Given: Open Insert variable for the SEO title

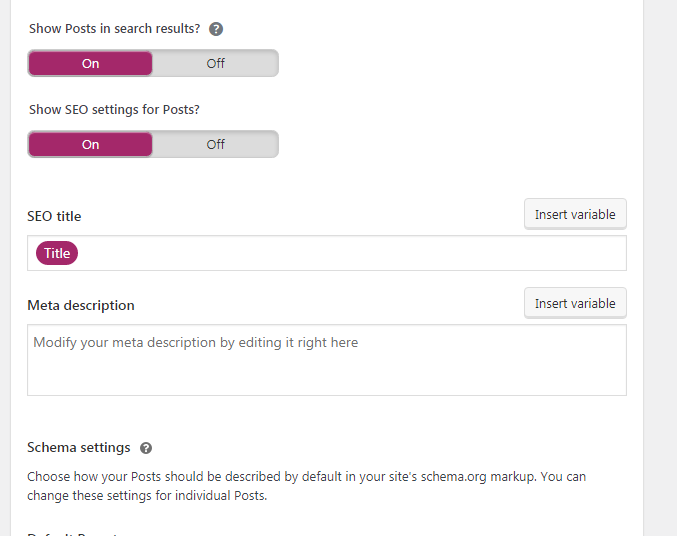Looking at the screenshot, I should pyautogui.click(x=575, y=214).
